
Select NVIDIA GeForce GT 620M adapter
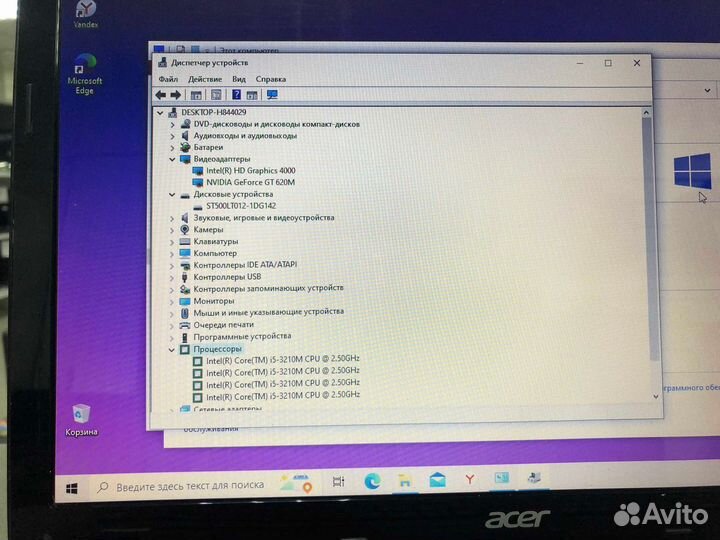251,182
